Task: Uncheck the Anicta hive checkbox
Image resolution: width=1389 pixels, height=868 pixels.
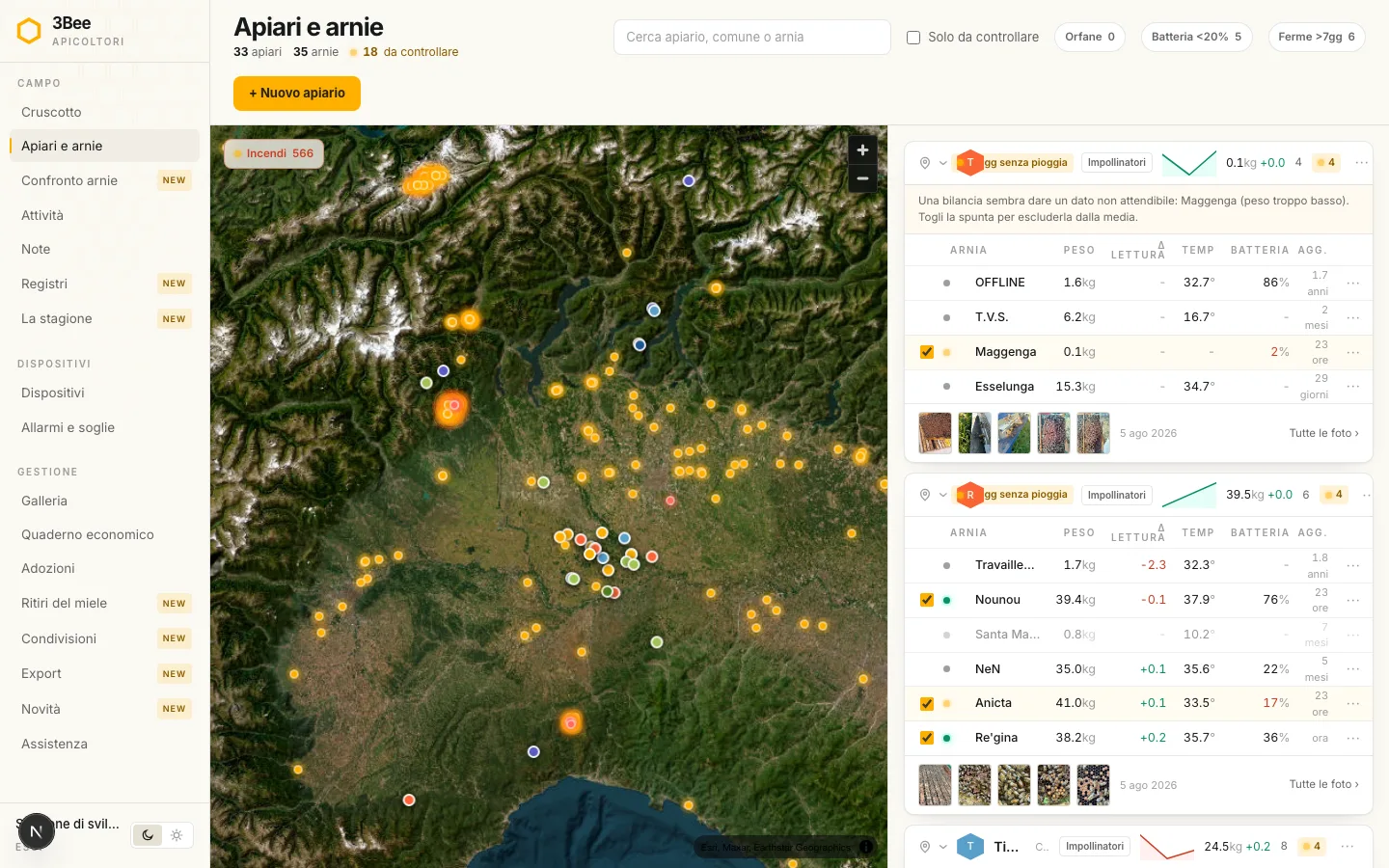Action: click(x=927, y=703)
